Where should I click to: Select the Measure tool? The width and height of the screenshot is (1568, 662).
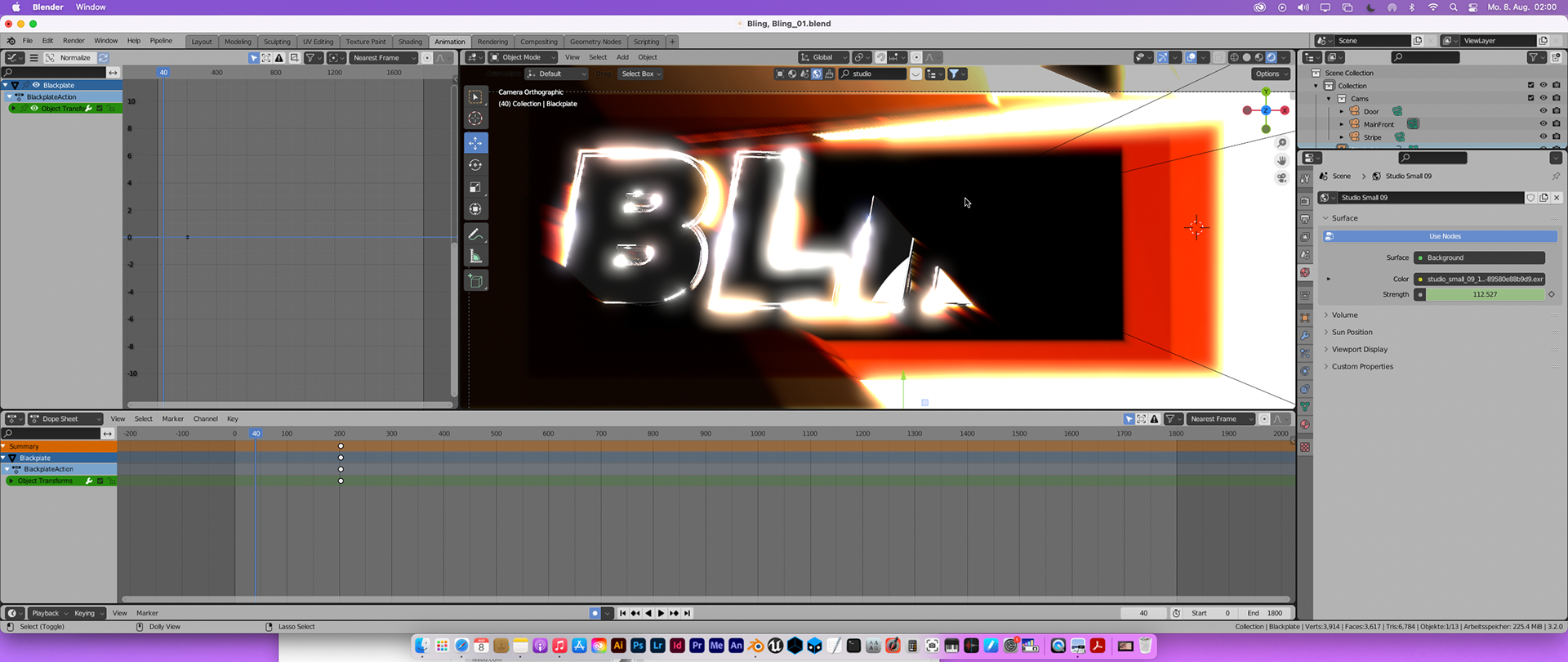475,257
